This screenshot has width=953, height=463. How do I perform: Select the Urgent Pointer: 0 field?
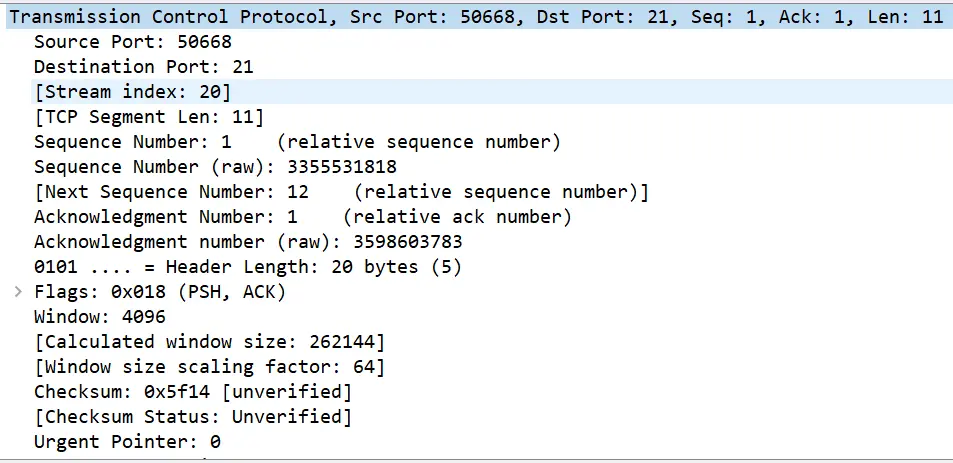127,441
